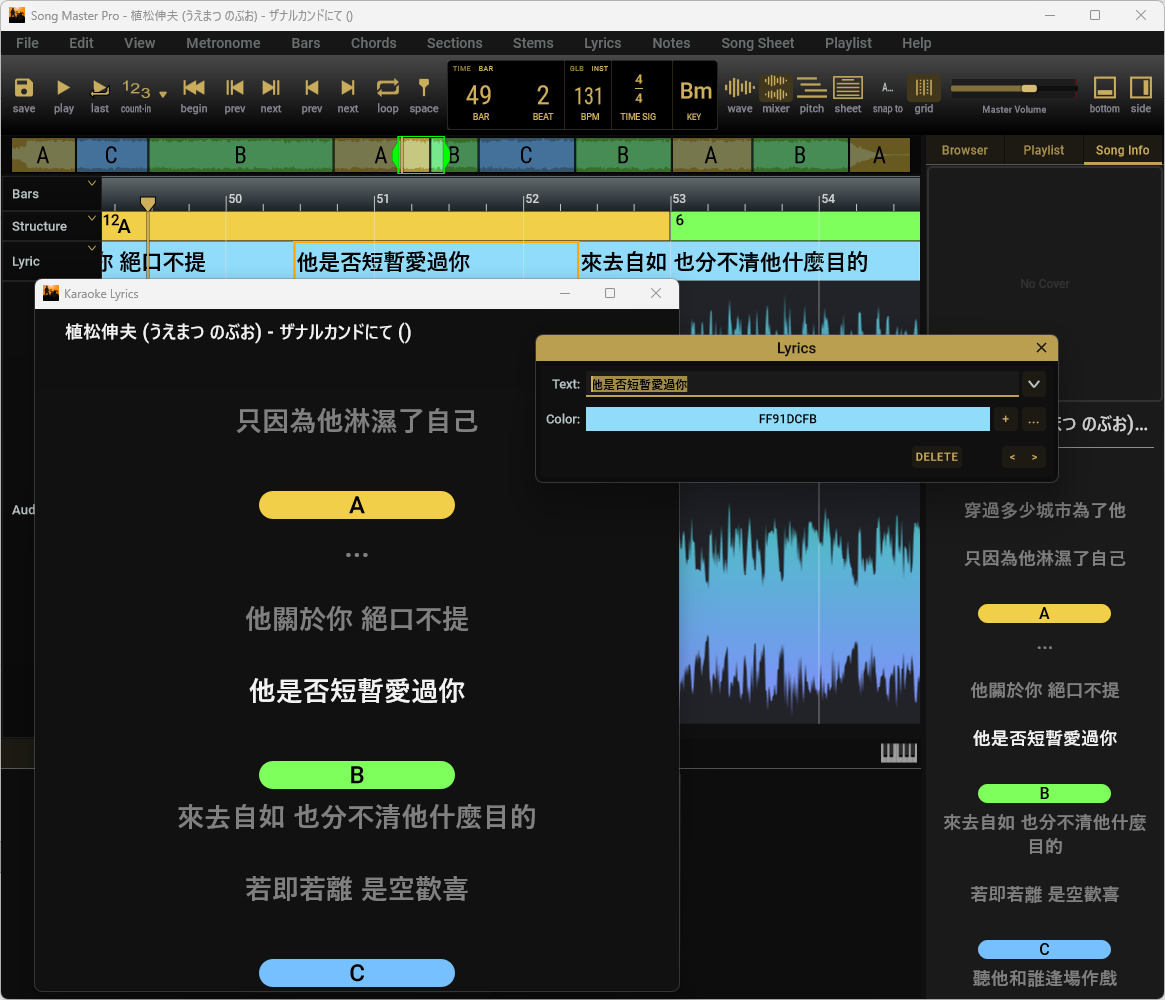The width and height of the screenshot is (1165, 1000).
Task: Click the DELETE button in Lyrics dialog
Action: [x=936, y=457]
